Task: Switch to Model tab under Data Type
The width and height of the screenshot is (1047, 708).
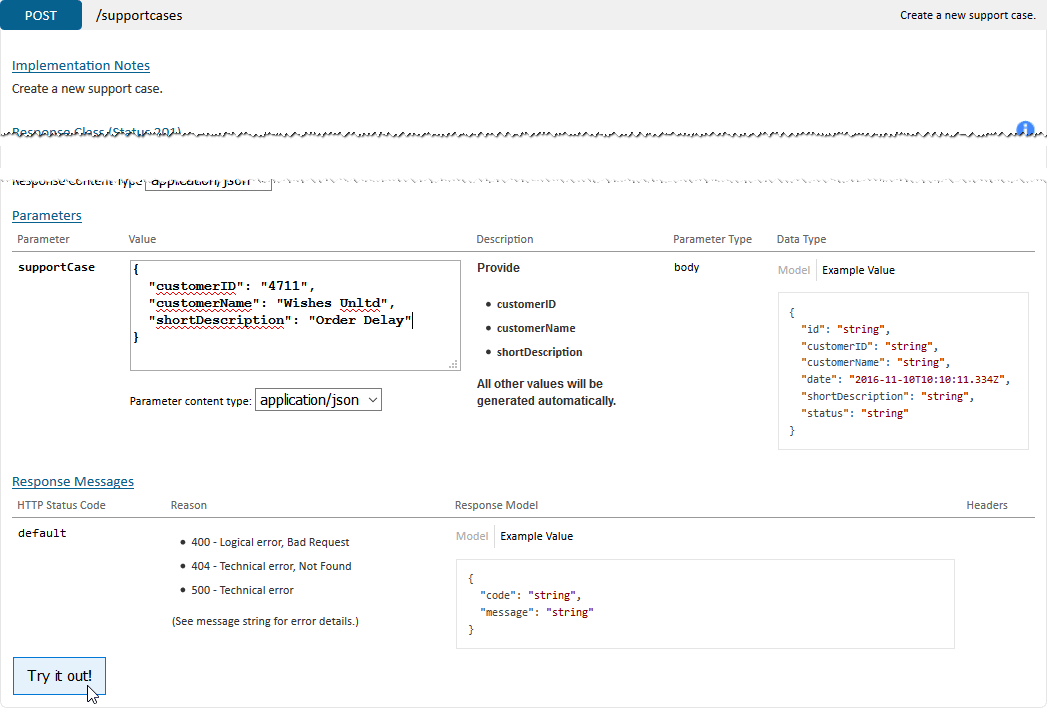Action: [x=794, y=270]
